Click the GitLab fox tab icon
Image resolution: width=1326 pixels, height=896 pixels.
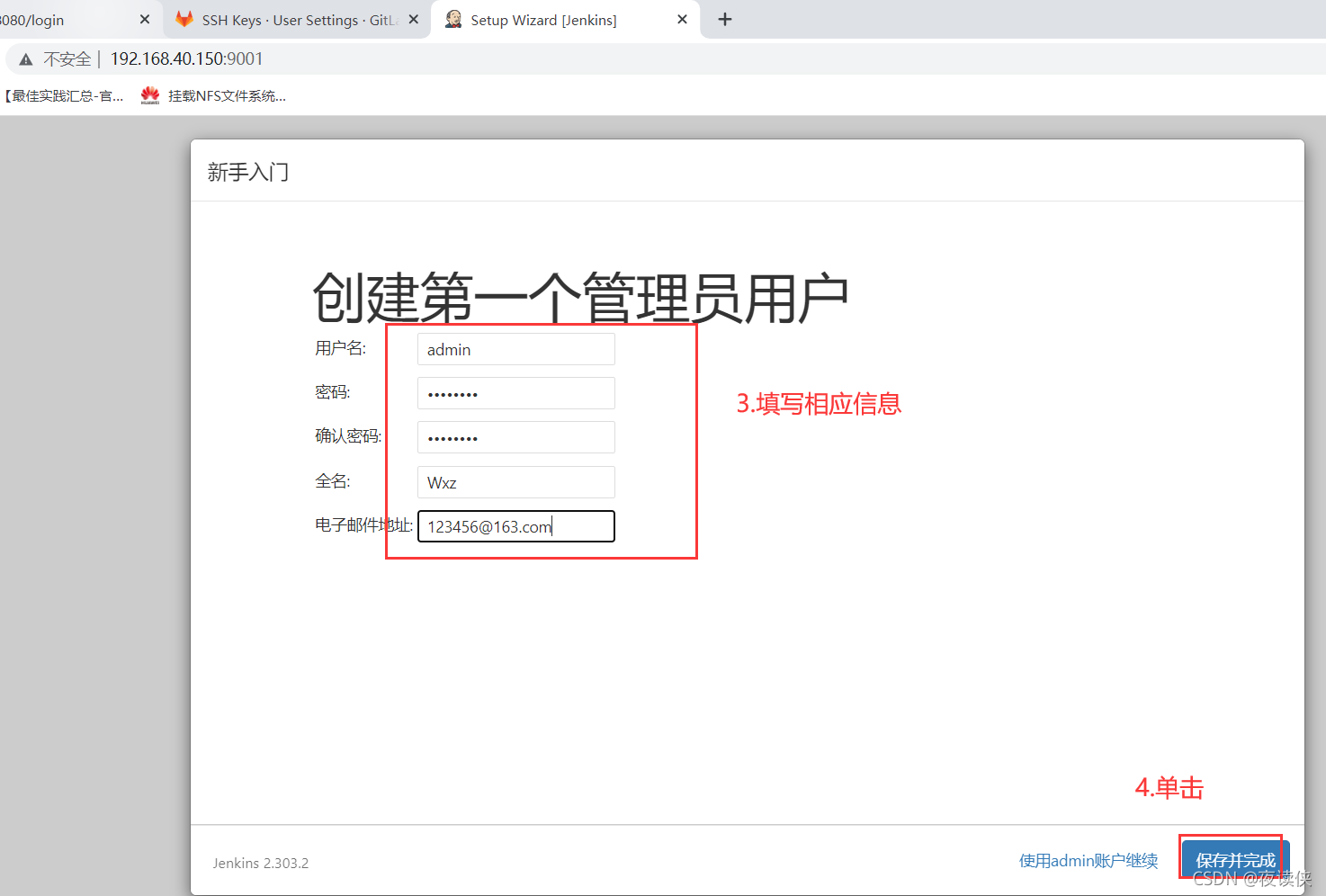[184, 19]
